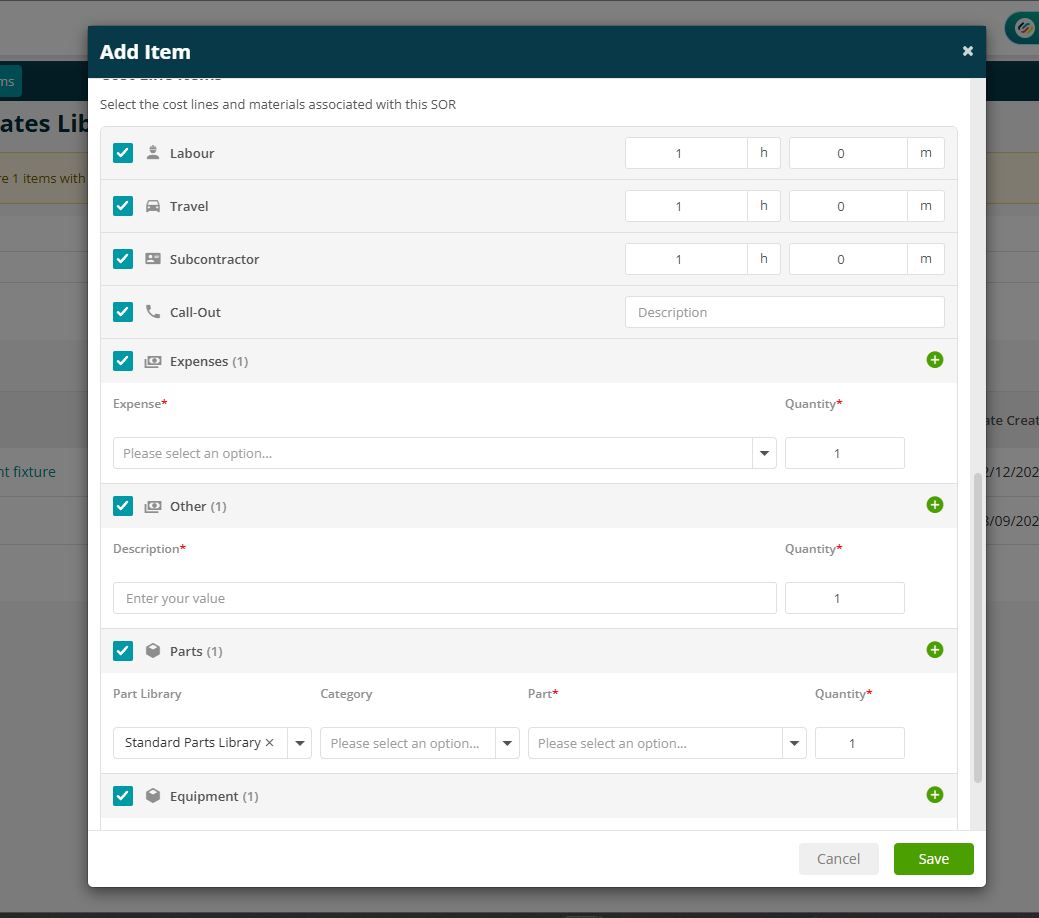Click the Other Quantity field

tap(844, 598)
